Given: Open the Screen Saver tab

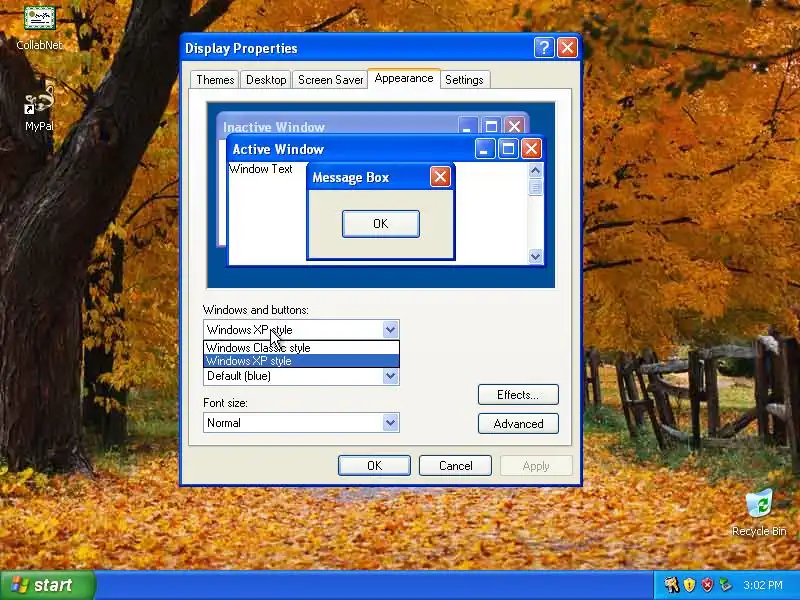Looking at the screenshot, I should 331,80.
